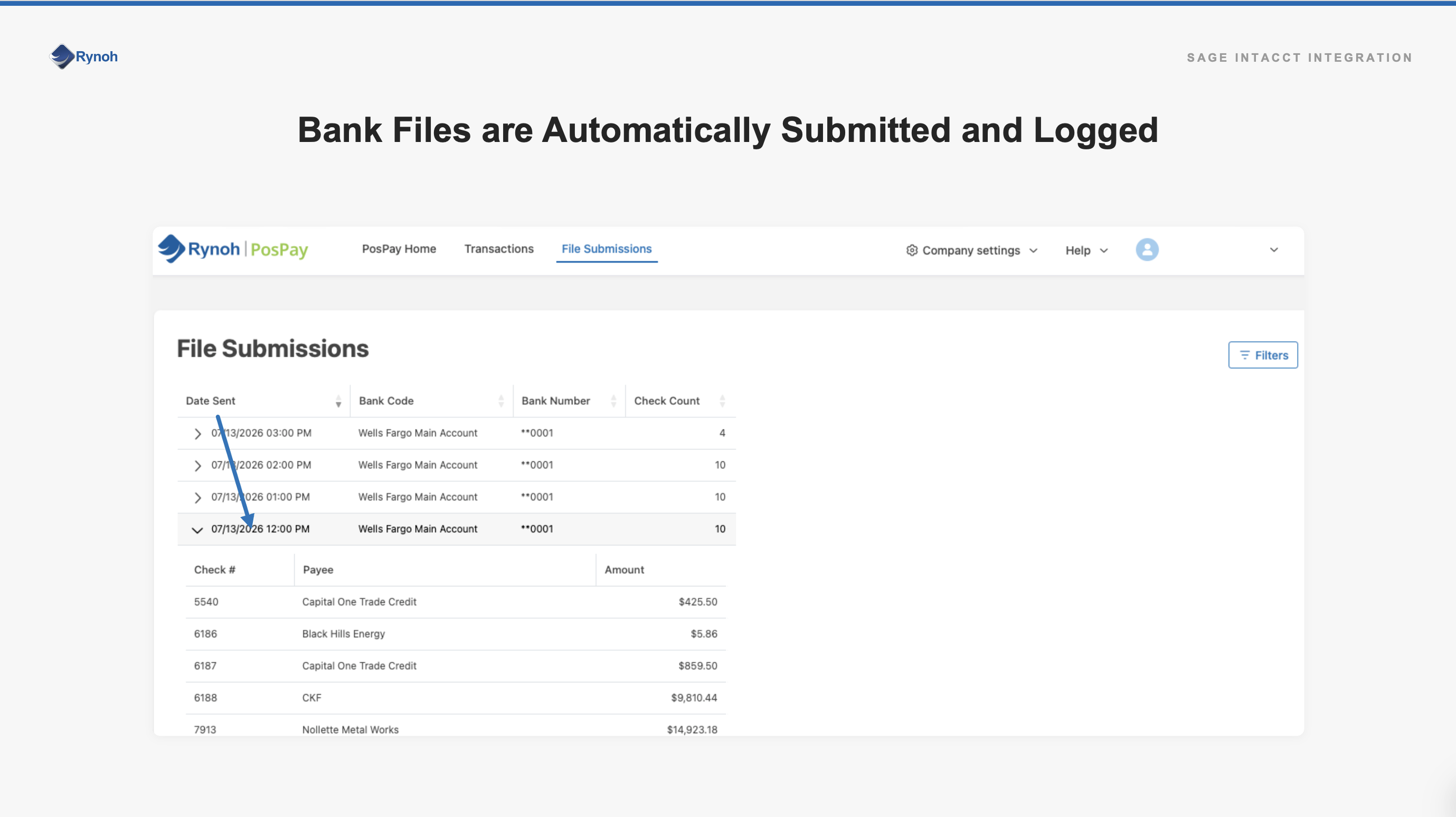Viewport: 1456px width, 817px height.
Task: Sort by Date Sent column arrows
Action: tap(338, 401)
